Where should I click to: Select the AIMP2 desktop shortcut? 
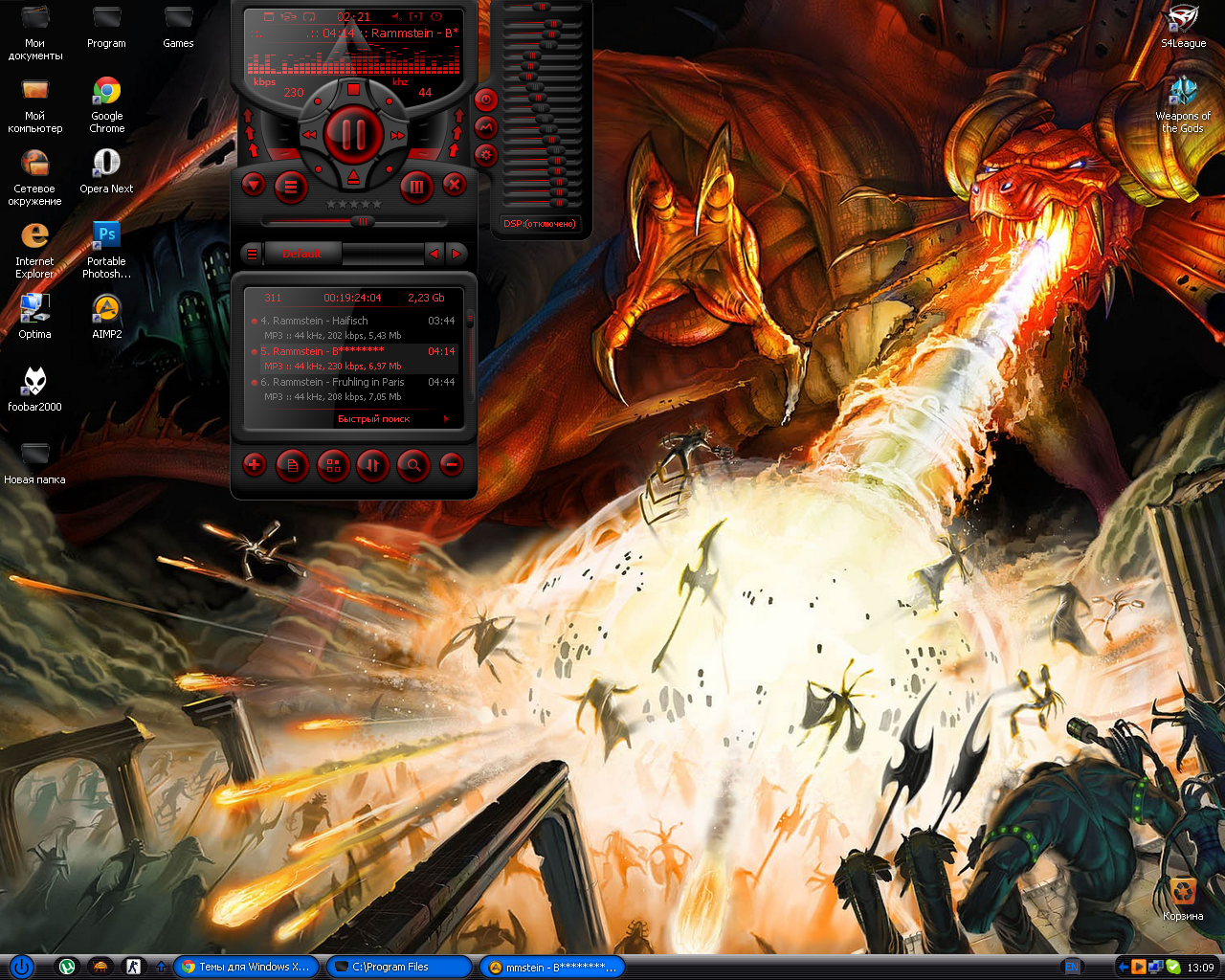pyautogui.click(x=106, y=317)
